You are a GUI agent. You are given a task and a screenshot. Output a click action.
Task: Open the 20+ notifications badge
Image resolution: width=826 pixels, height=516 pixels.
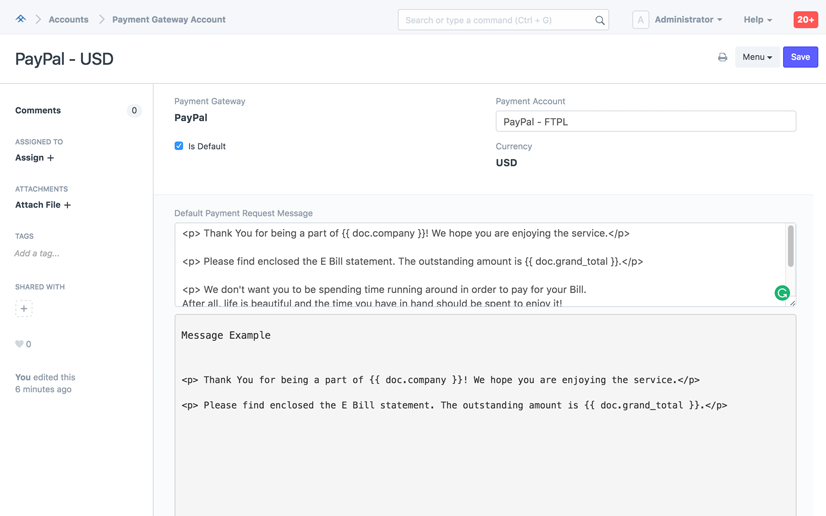[x=805, y=19]
